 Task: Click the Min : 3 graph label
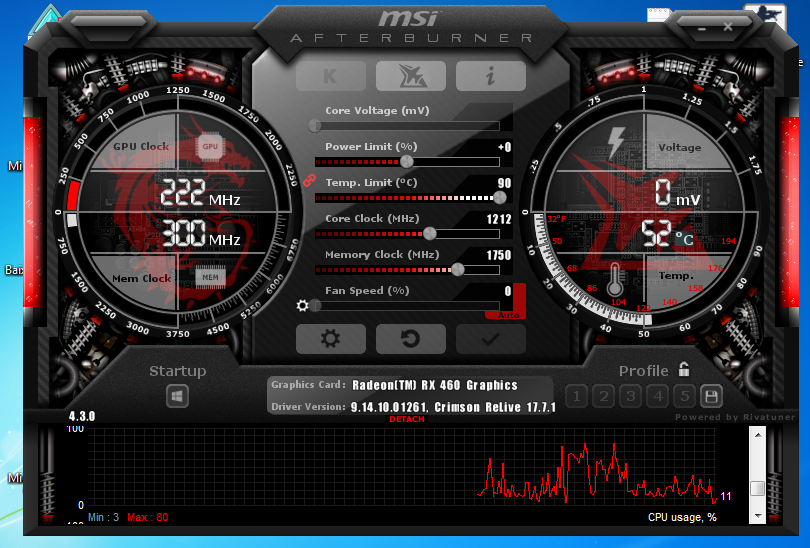103,517
